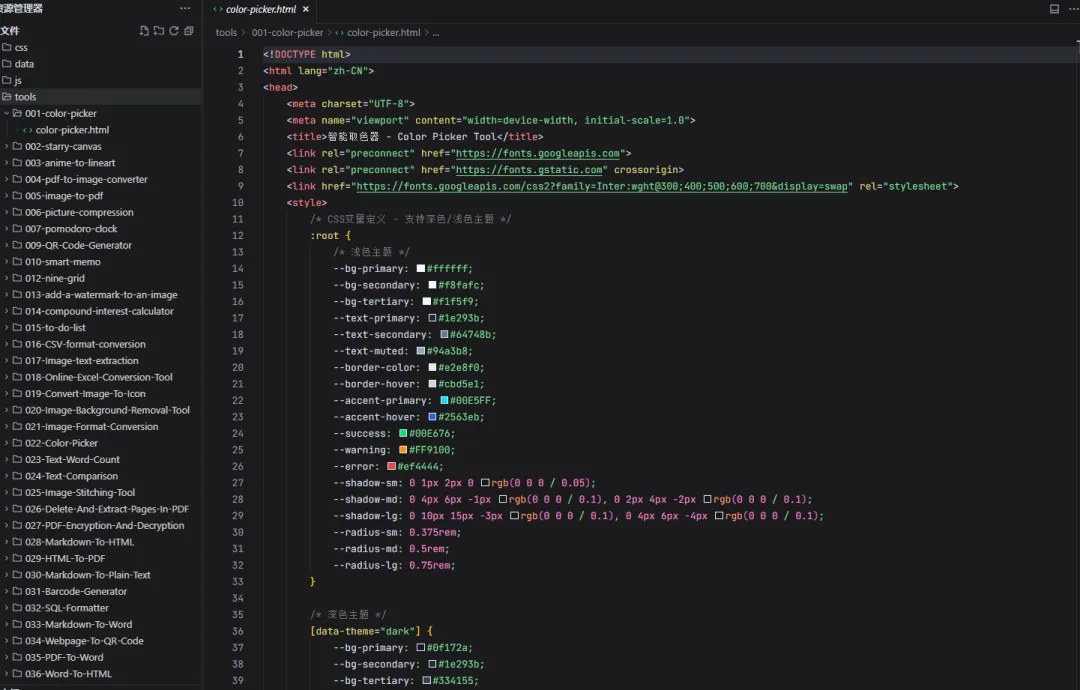Click the 001-color-picker breadcrumb
The image size is (1080, 690).
(287, 32)
